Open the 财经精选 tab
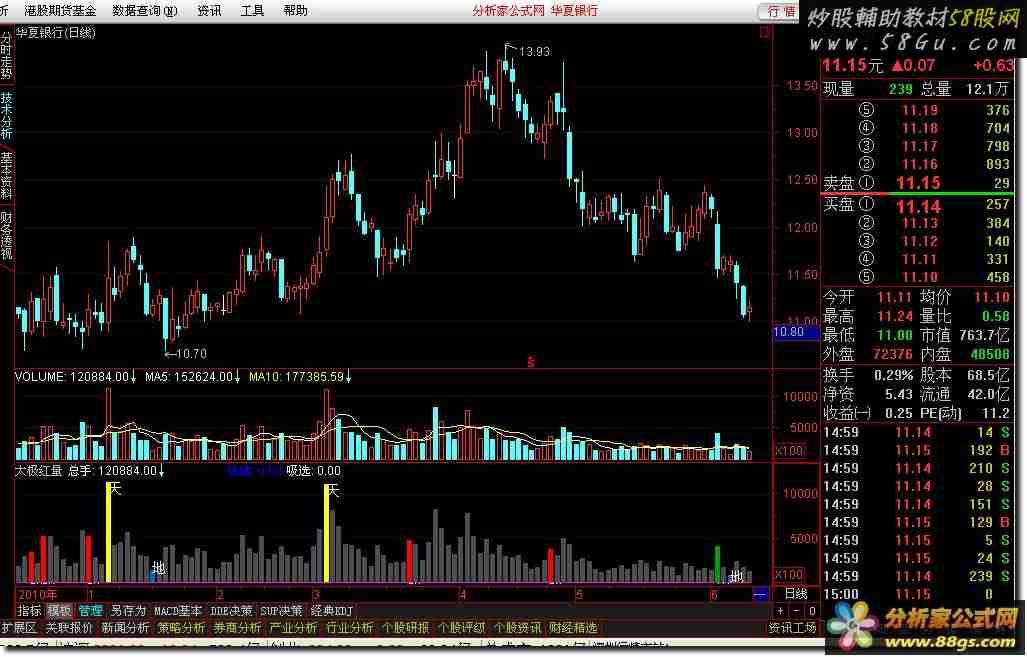 [x=573, y=628]
